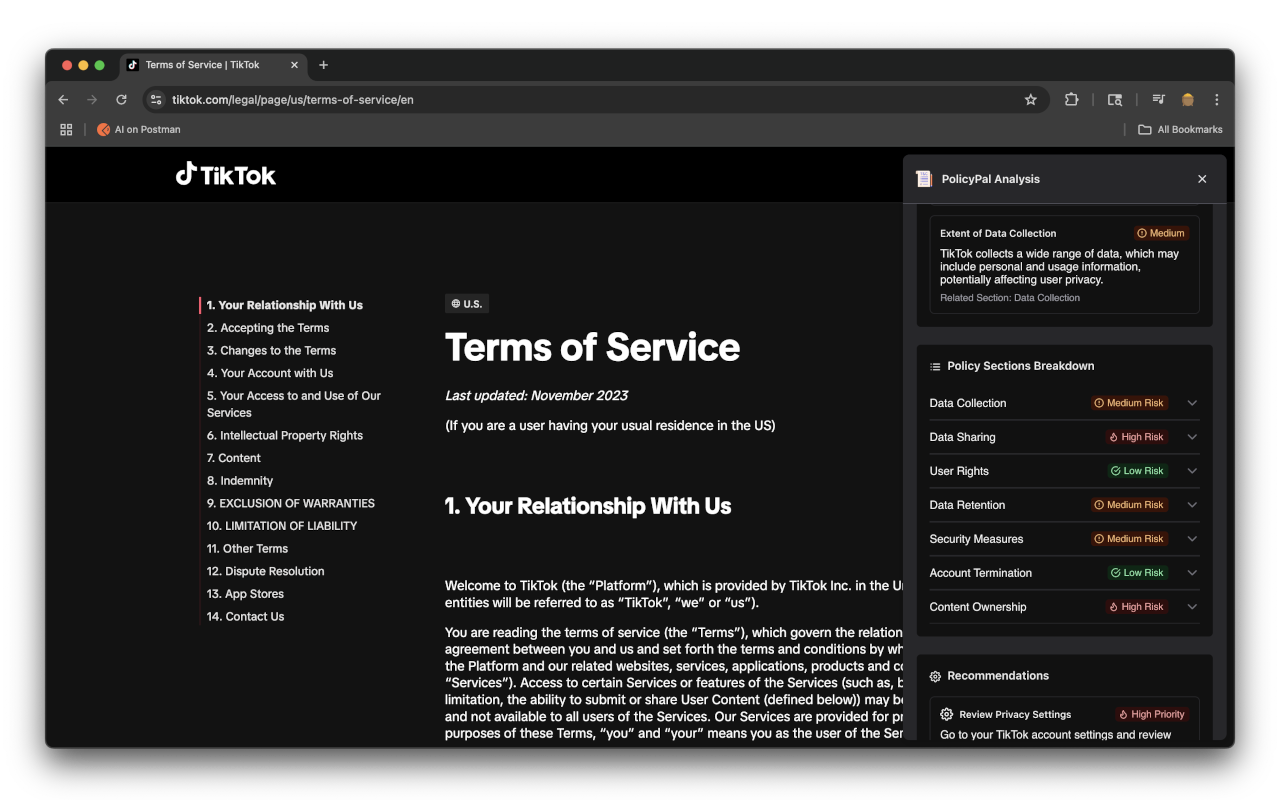This screenshot has width=1280, height=800.
Task: Open All Bookmarks folder
Action: pyautogui.click(x=1180, y=129)
